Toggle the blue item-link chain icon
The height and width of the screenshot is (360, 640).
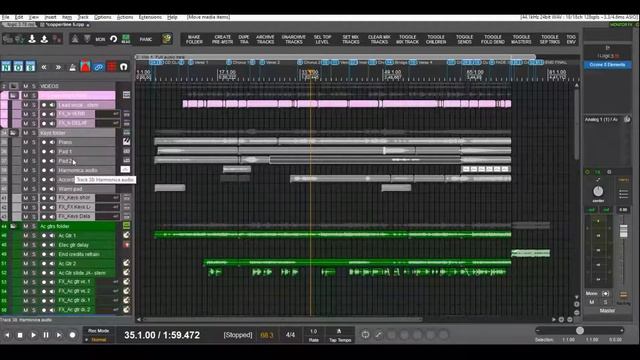coord(98,67)
